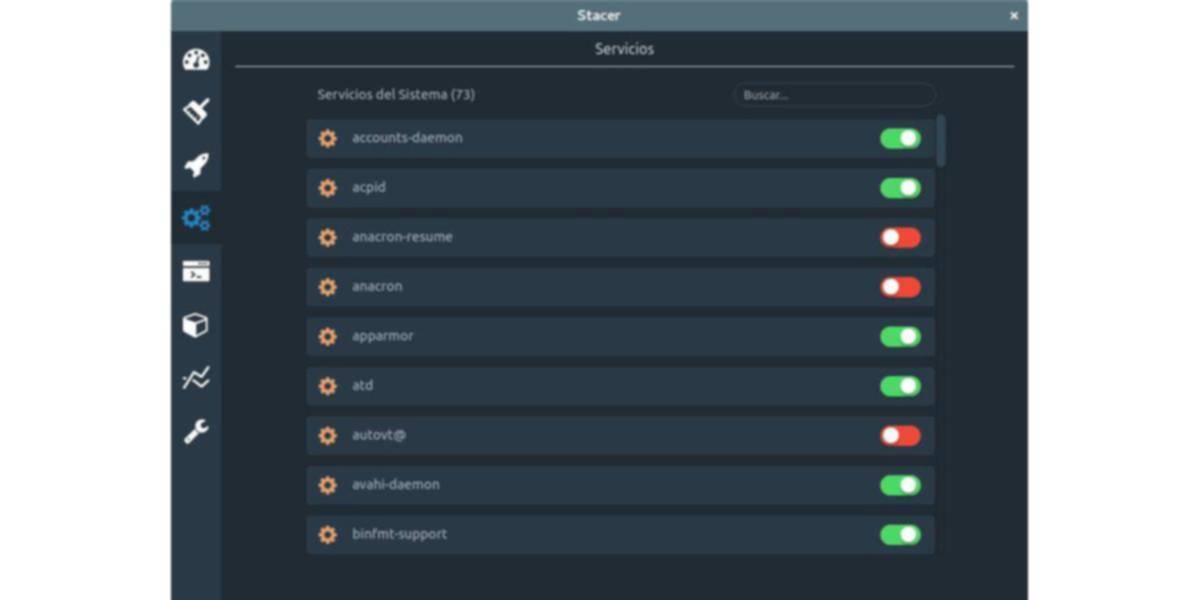Viewport: 1200px width, 600px height.
Task: Close the Stacer window
Action: pyautogui.click(x=1014, y=16)
